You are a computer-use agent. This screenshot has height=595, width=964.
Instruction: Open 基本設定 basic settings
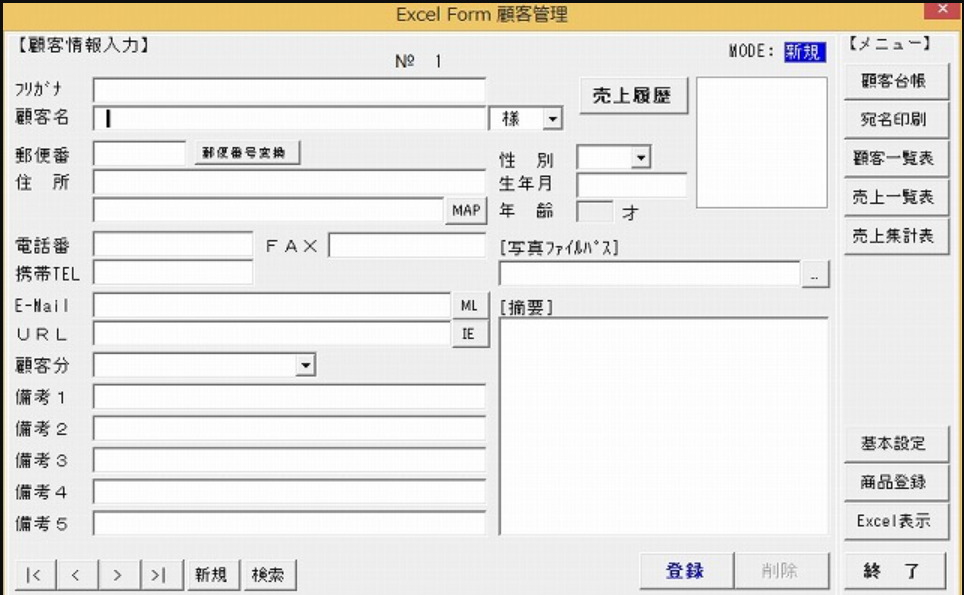pyautogui.click(x=895, y=444)
